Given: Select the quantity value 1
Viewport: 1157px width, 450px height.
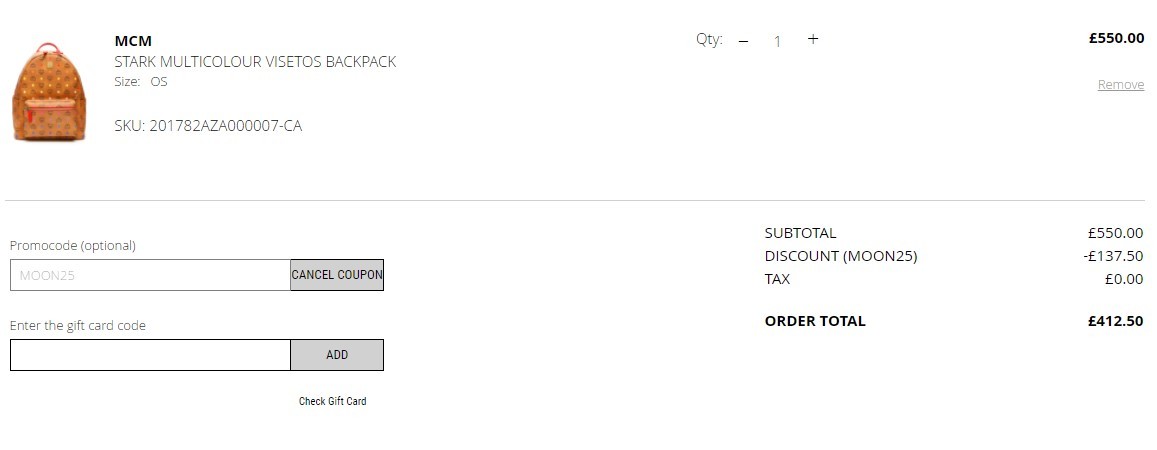Looking at the screenshot, I should [777, 41].
